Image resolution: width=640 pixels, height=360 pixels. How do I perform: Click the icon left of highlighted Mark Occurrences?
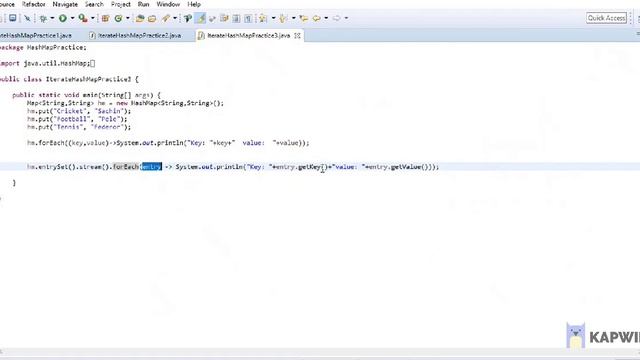click(x=188, y=18)
